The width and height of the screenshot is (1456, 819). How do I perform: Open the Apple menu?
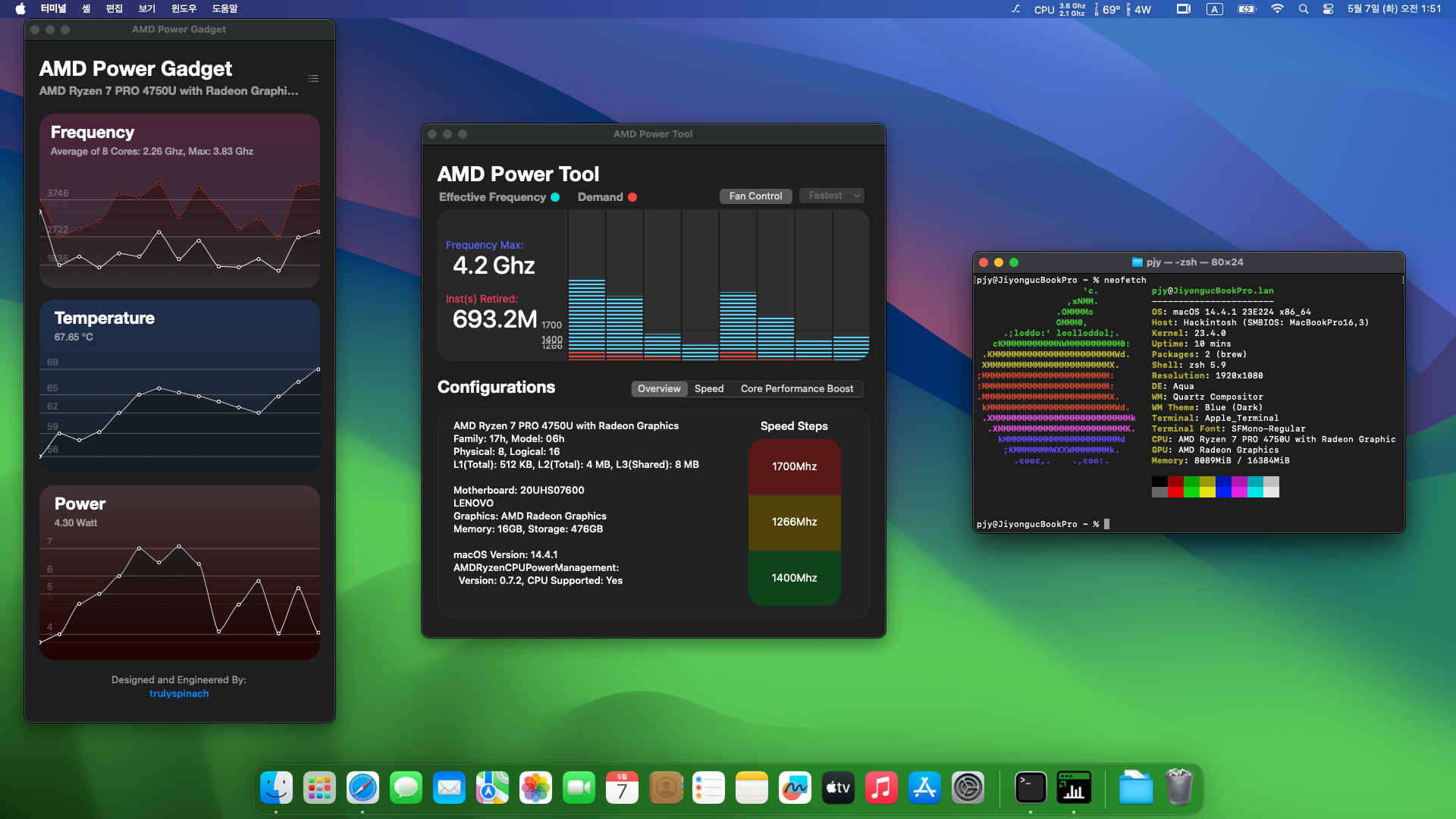pos(20,9)
